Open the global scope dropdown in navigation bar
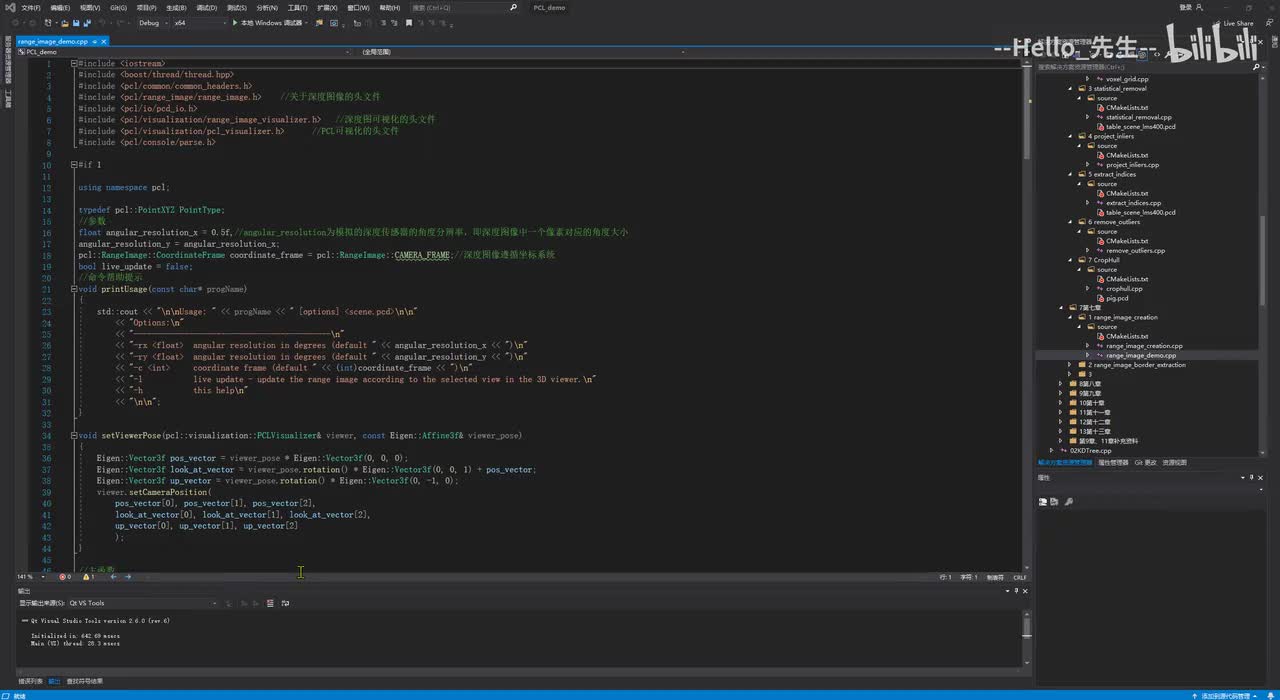The image size is (1280, 700). (522, 51)
